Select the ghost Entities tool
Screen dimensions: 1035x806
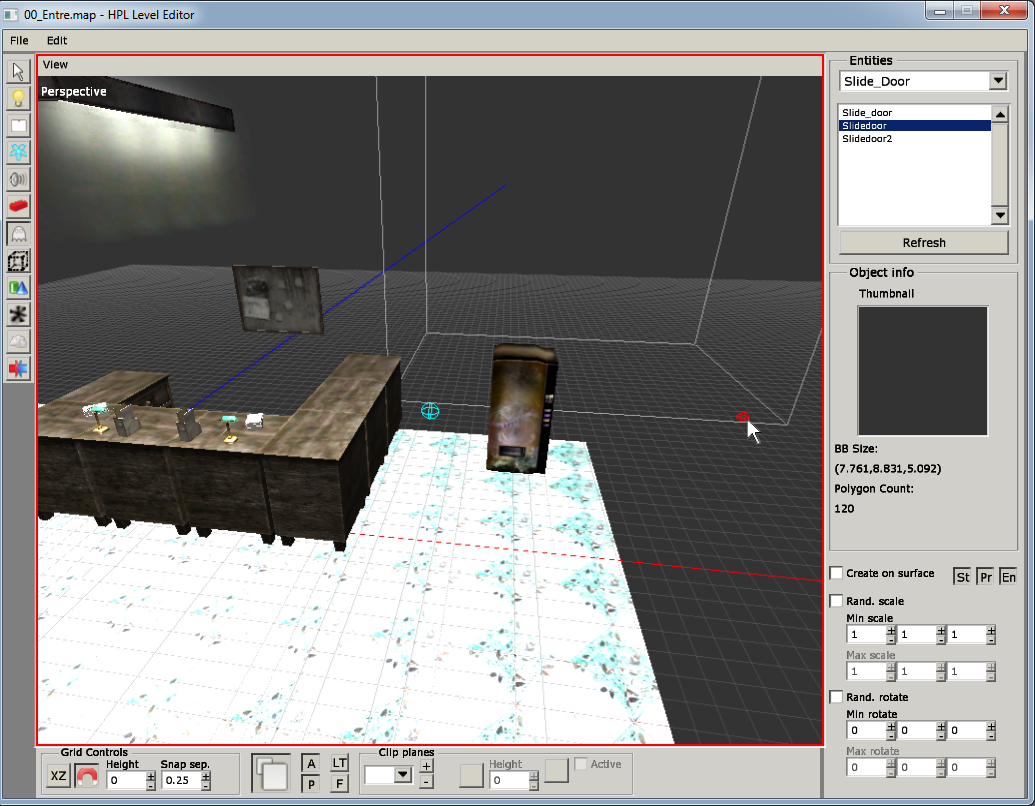(x=18, y=234)
